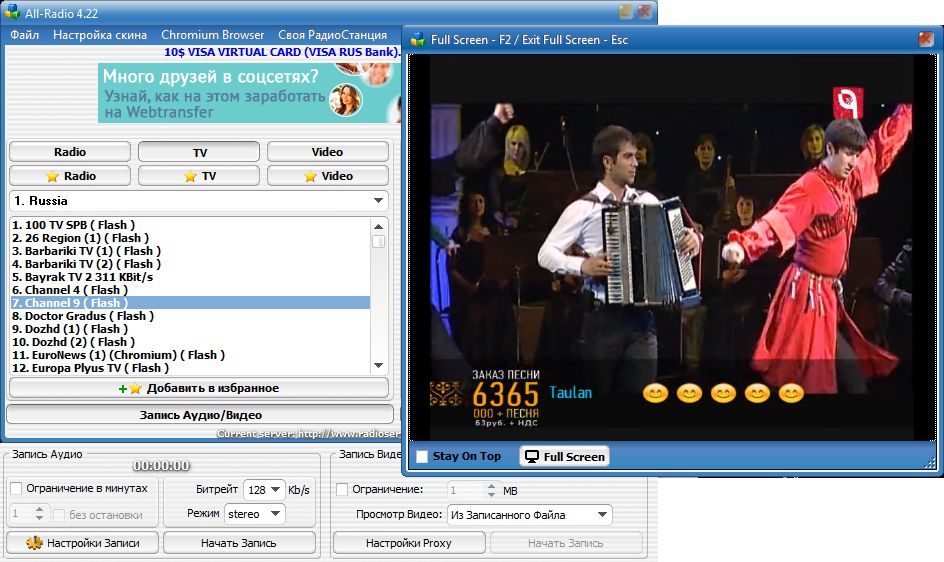Image resolution: width=944 pixels, height=562 pixels.
Task: Open the Настройки Proxy button
Action: pyautogui.click(x=408, y=543)
